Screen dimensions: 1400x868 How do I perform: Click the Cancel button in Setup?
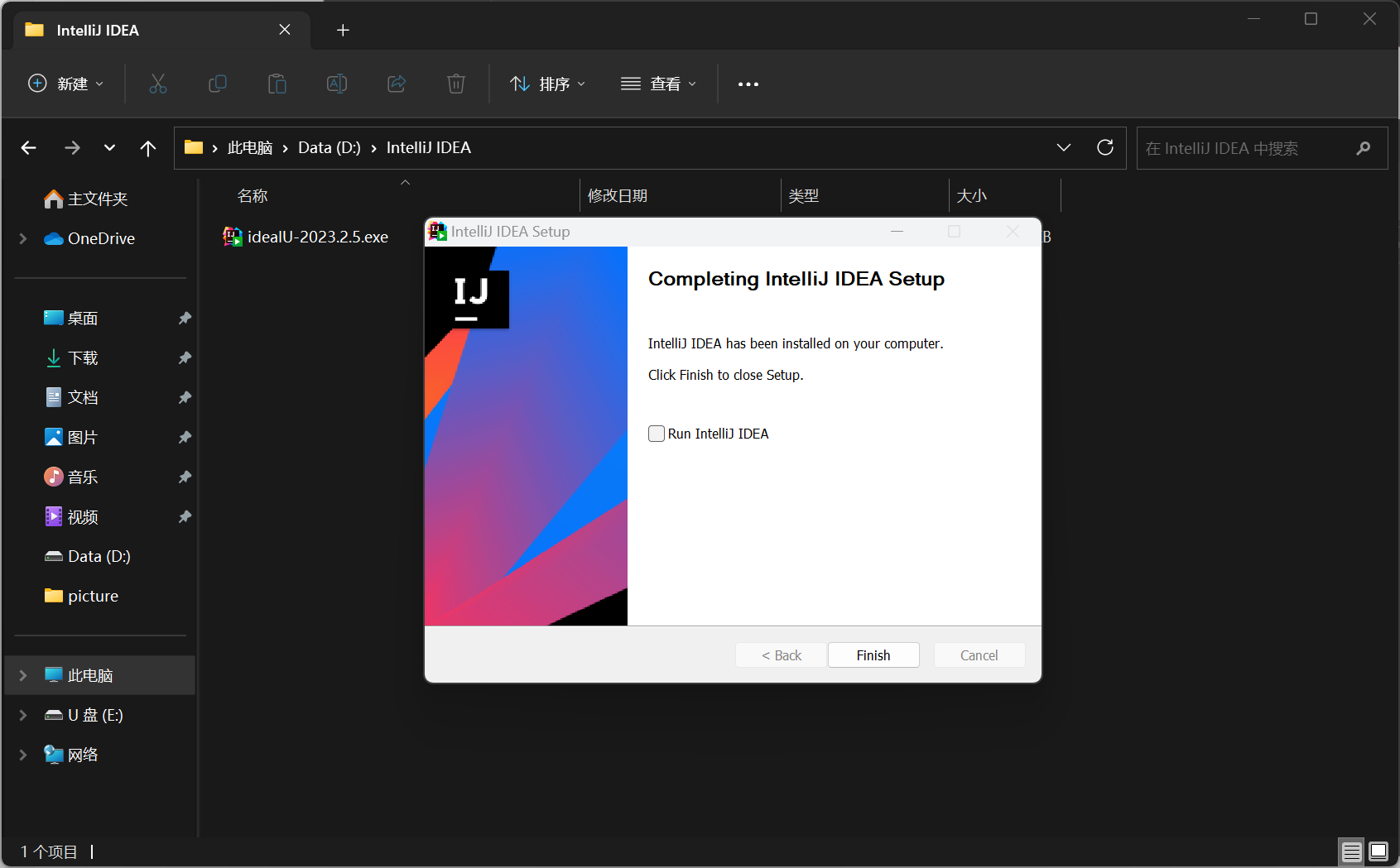click(x=979, y=655)
